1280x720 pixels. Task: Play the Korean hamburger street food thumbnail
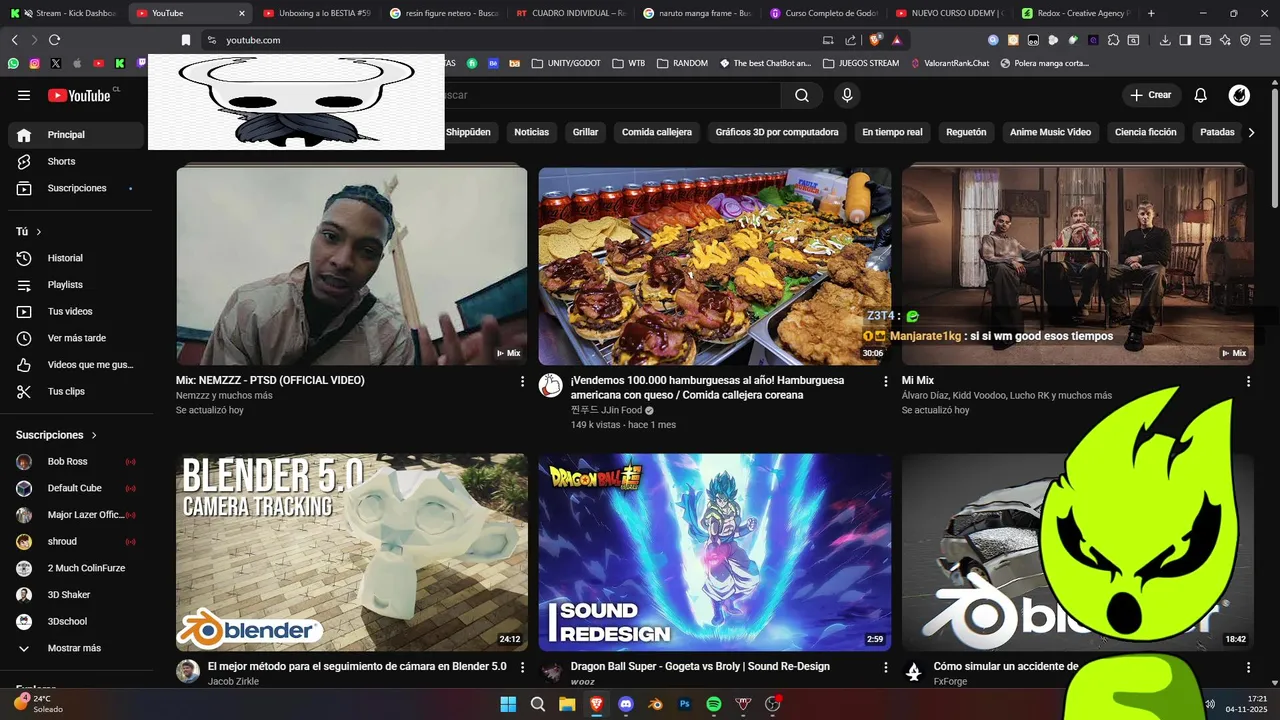point(715,266)
